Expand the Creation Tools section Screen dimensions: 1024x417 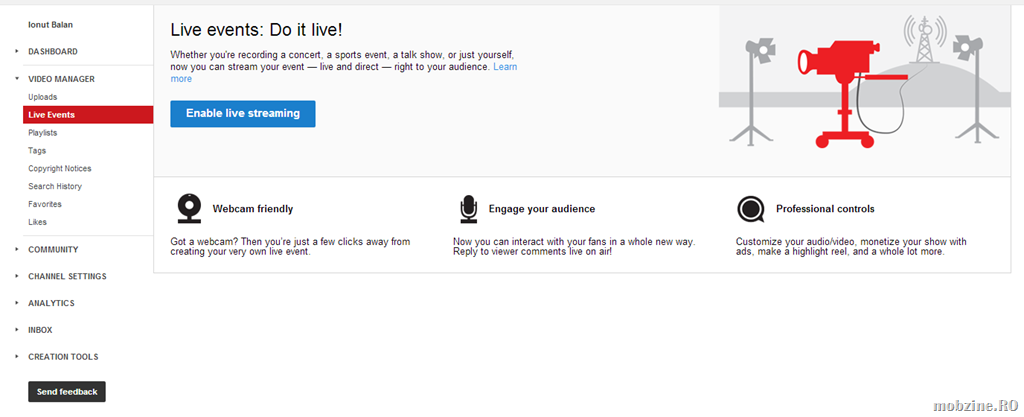click(17, 357)
